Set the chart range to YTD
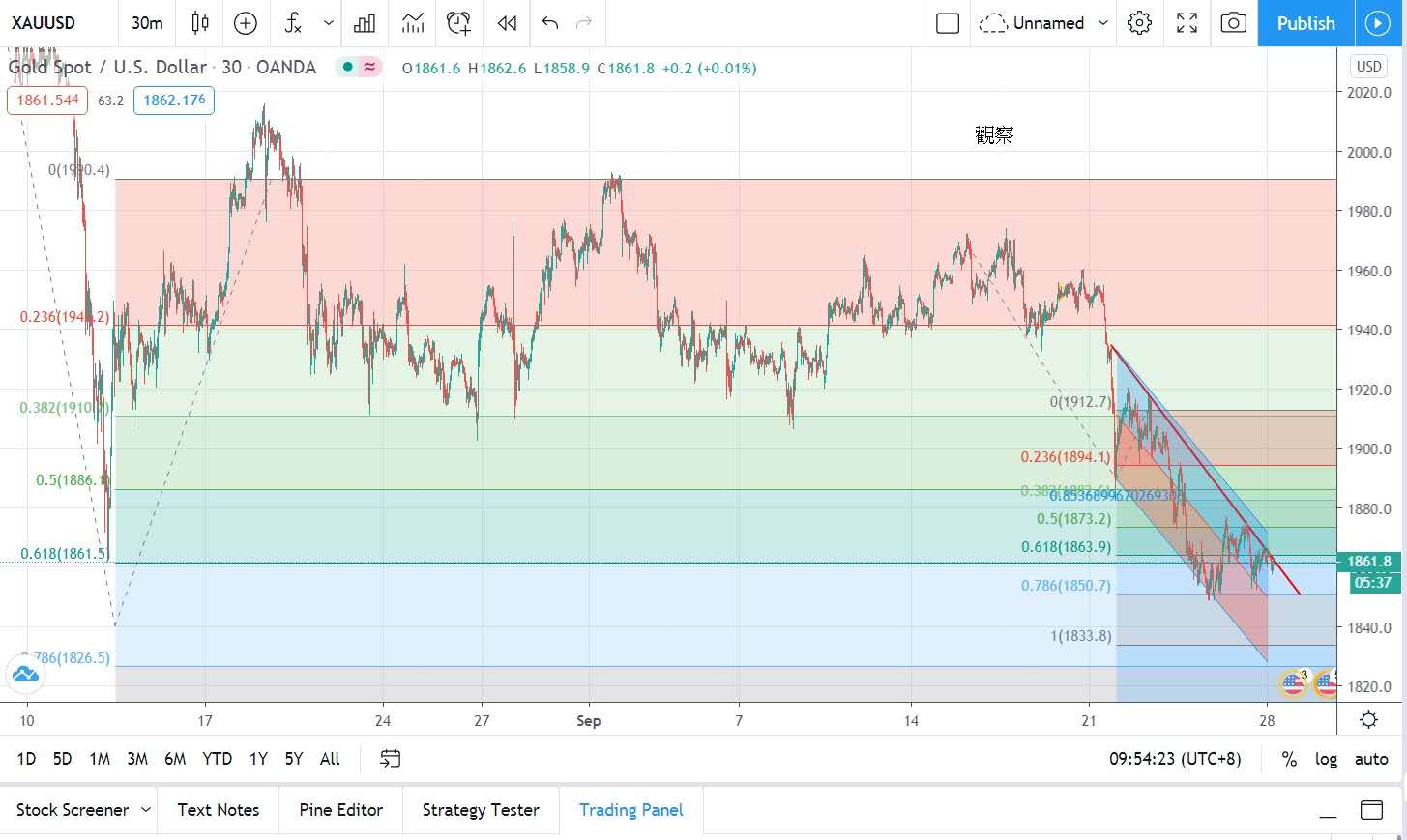1407x840 pixels. [217, 759]
